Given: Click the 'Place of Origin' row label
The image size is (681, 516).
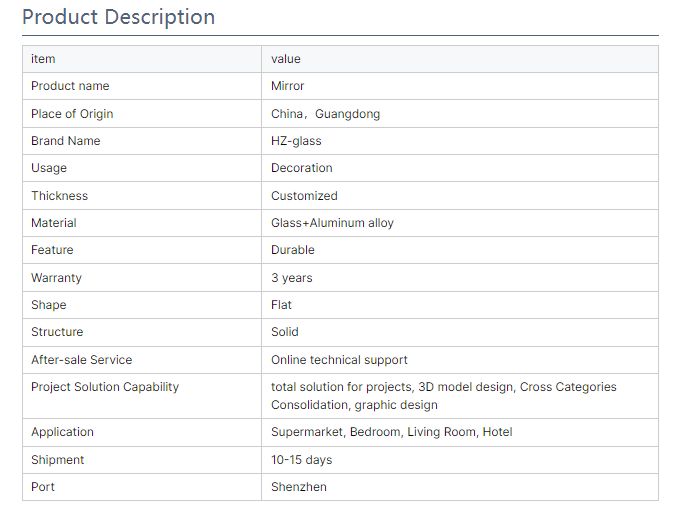Looking at the screenshot, I should (72, 114).
